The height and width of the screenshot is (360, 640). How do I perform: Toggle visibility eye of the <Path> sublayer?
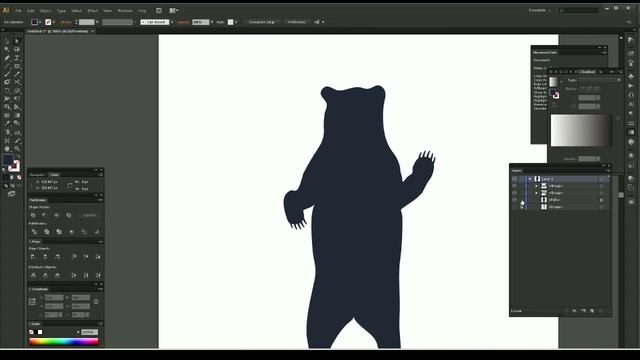[x=514, y=200]
